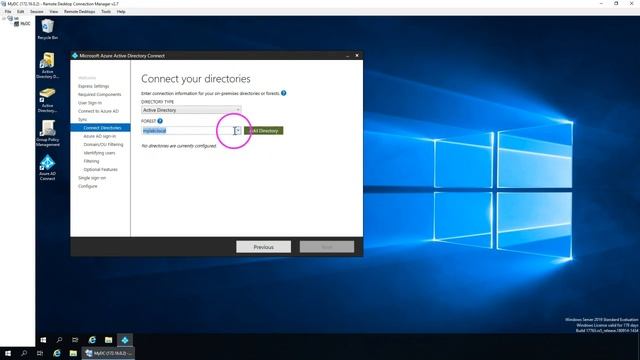Open Internet Explorer in remote taskbar
640x360 pixels.
click(92, 340)
